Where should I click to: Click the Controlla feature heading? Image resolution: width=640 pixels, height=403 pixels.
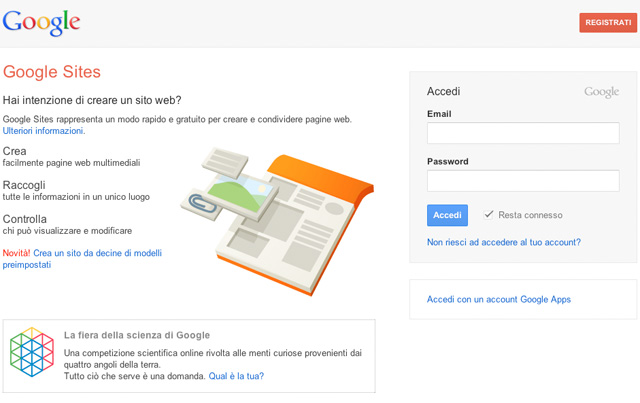[25, 219]
